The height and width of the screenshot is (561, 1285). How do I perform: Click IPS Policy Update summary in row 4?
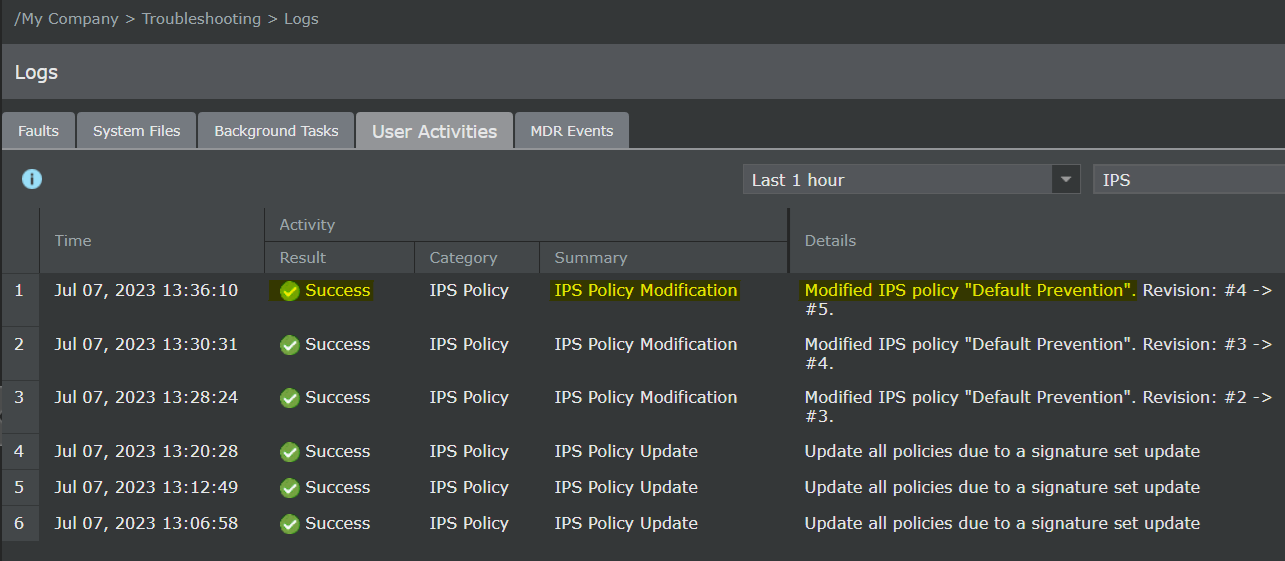pyautogui.click(x=626, y=451)
